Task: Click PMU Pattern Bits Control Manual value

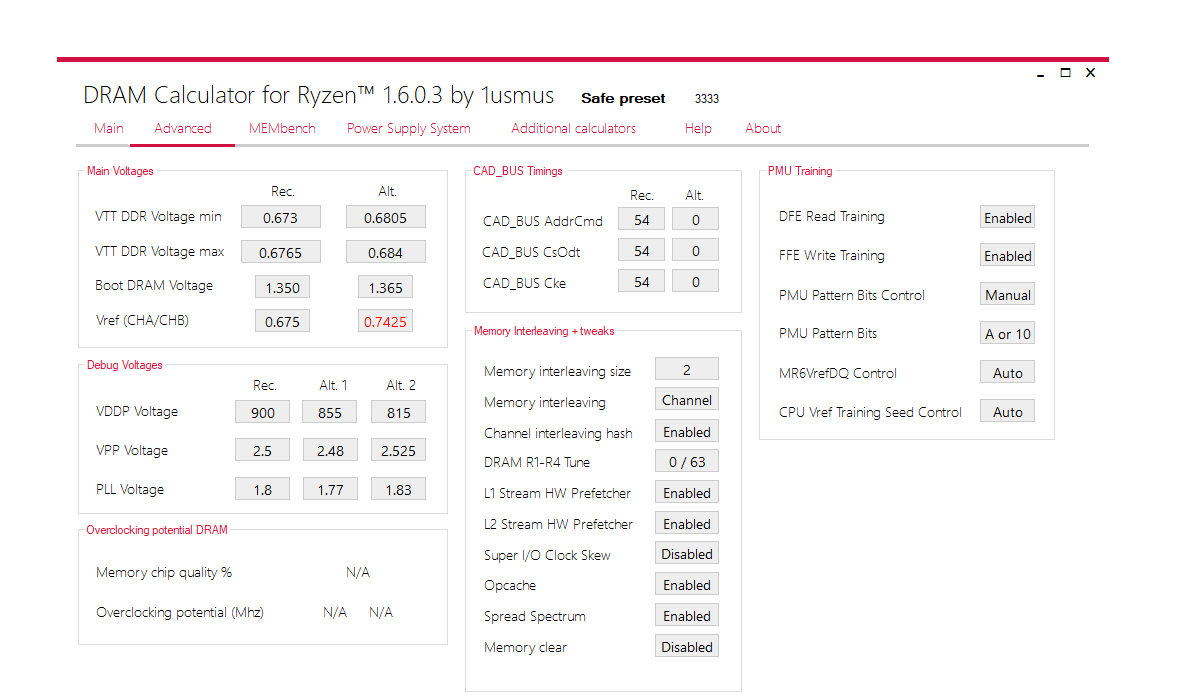Action: [1007, 294]
